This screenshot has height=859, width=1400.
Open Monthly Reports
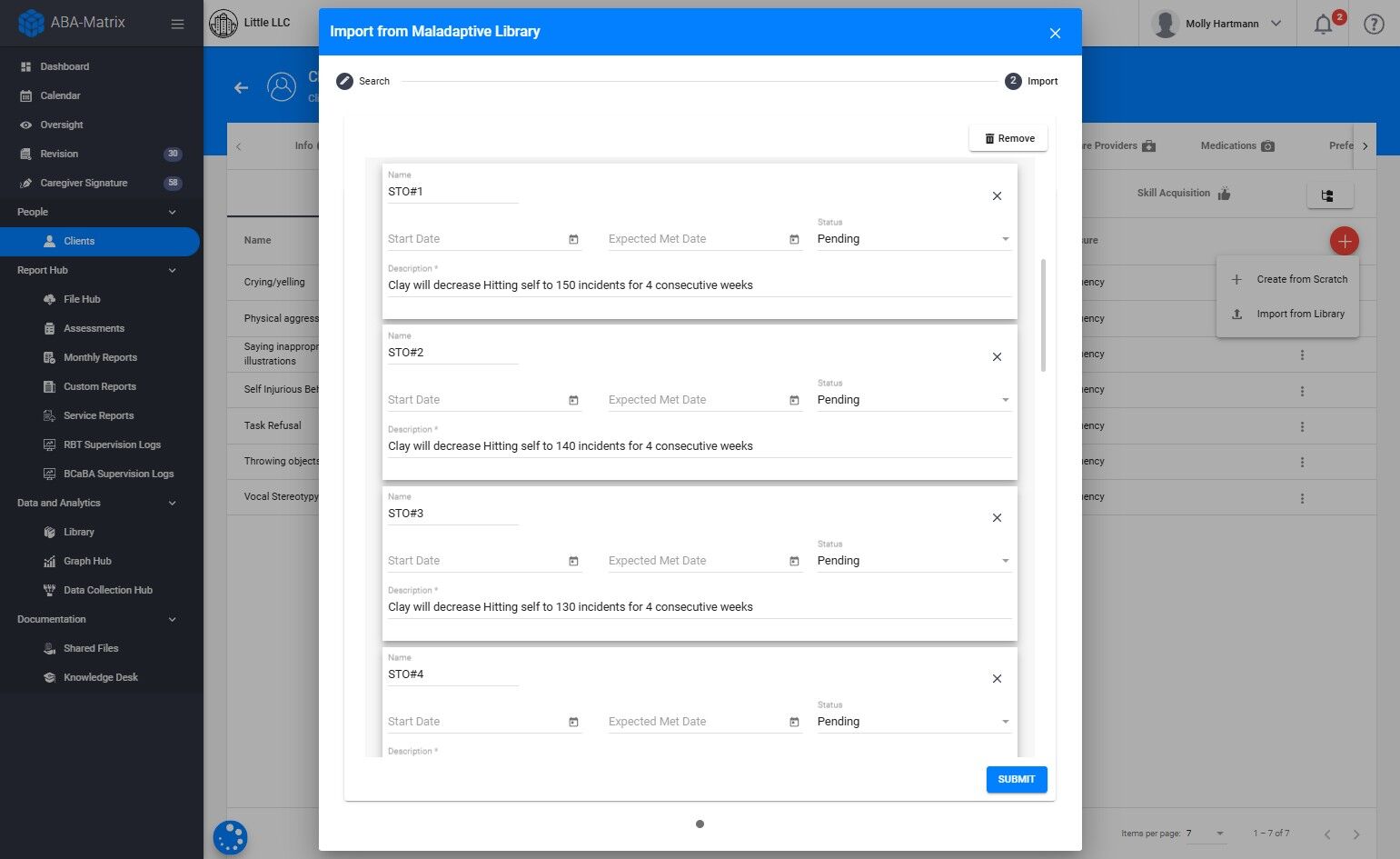(100, 357)
